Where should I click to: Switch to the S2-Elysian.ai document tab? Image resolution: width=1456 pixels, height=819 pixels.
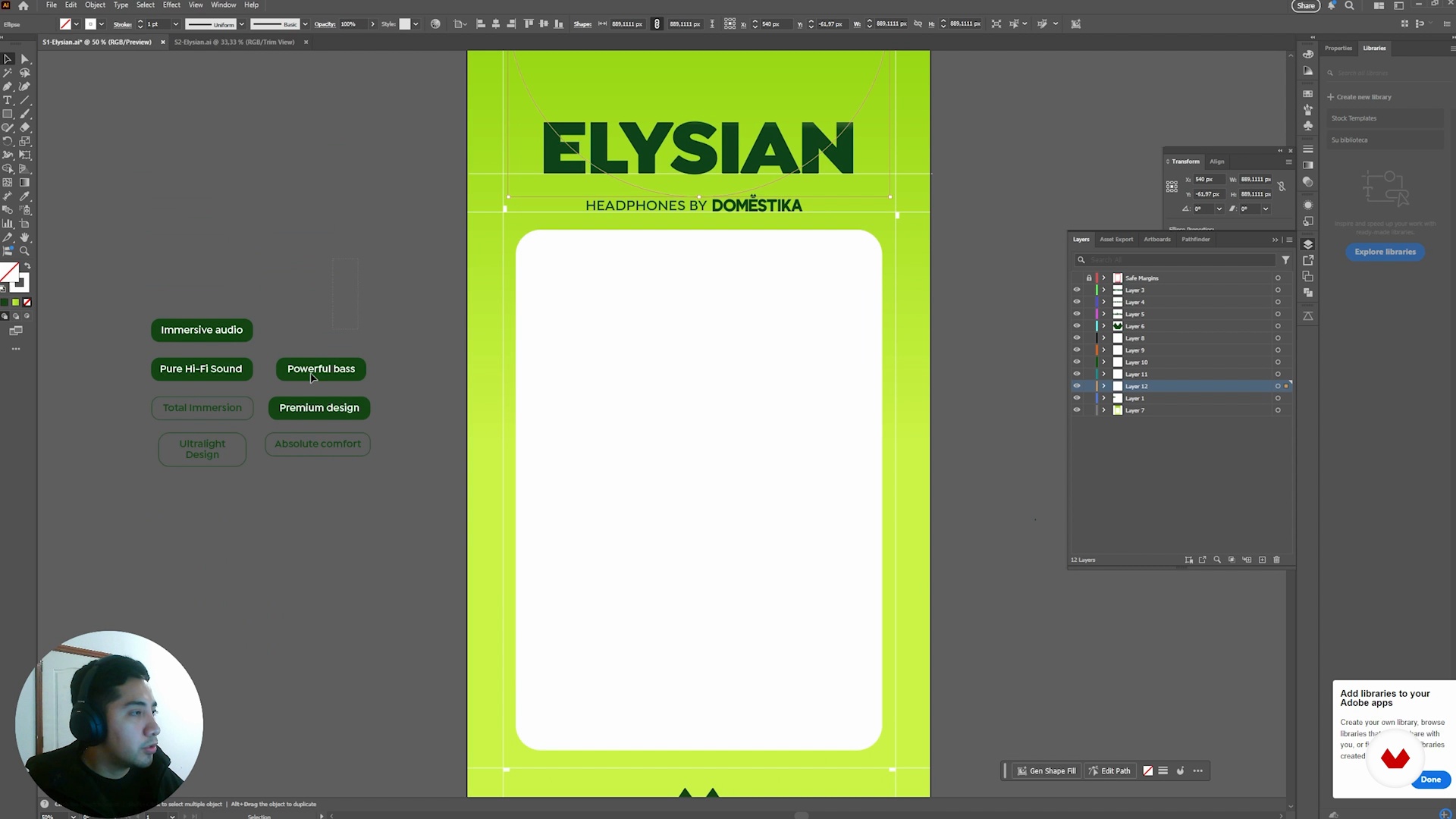tap(234, 42)
